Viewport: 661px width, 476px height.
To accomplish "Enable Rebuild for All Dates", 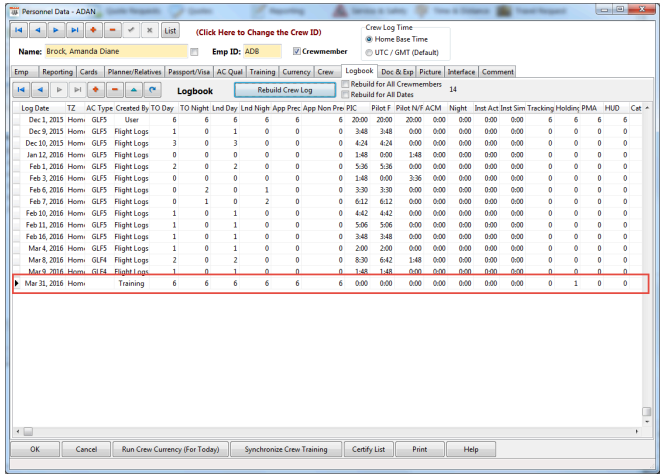I will (345, 94).
